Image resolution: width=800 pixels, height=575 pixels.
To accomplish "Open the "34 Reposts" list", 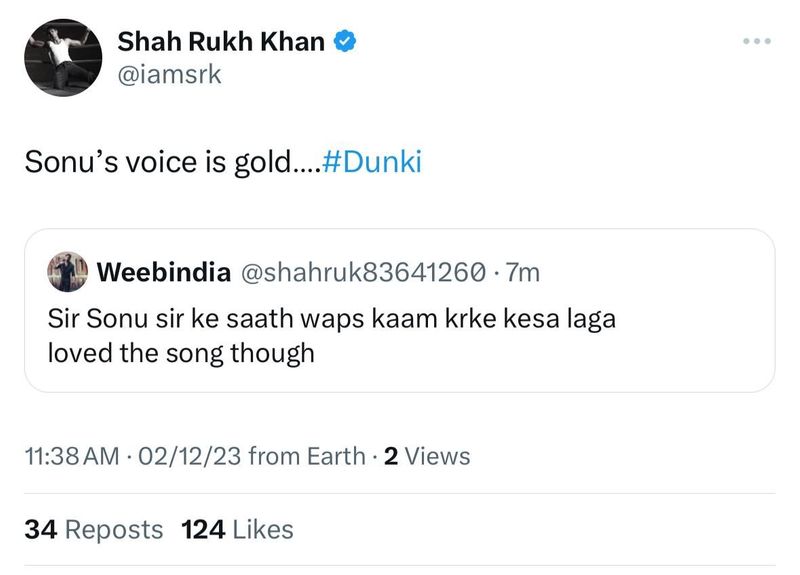I will click(x=93, y=529).
